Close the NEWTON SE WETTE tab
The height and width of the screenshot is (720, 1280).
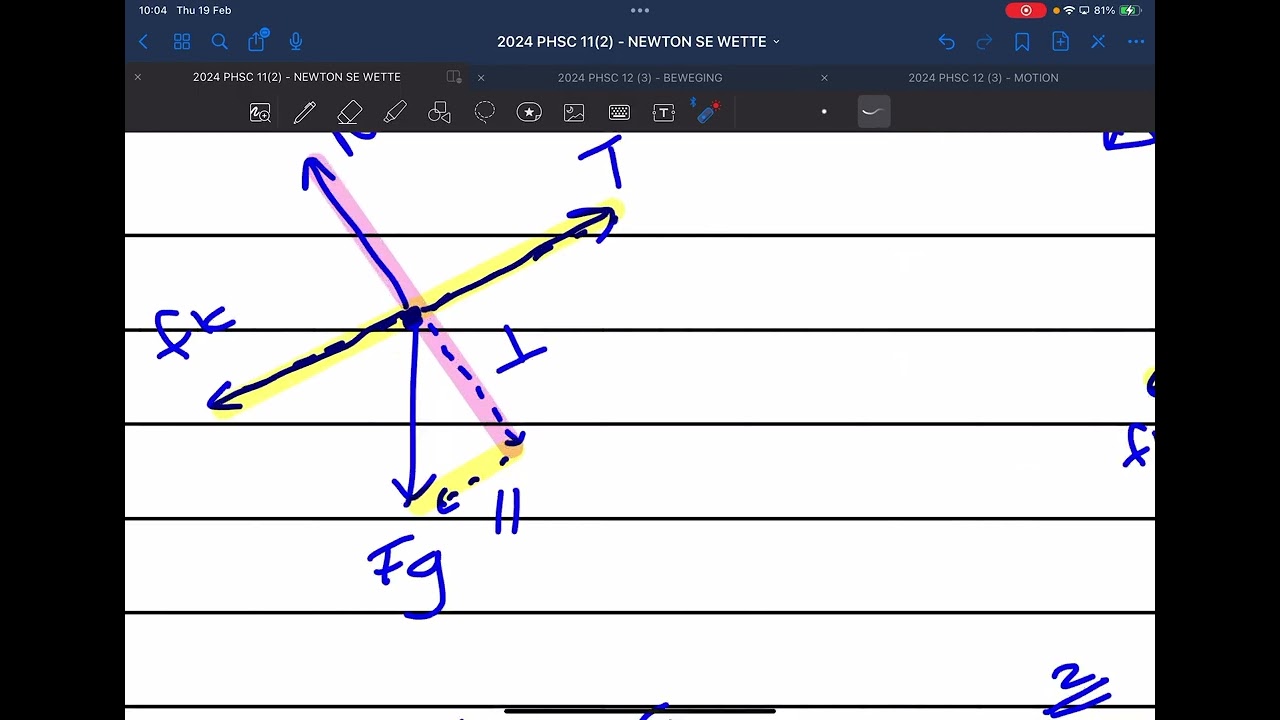tap(138, 77)
